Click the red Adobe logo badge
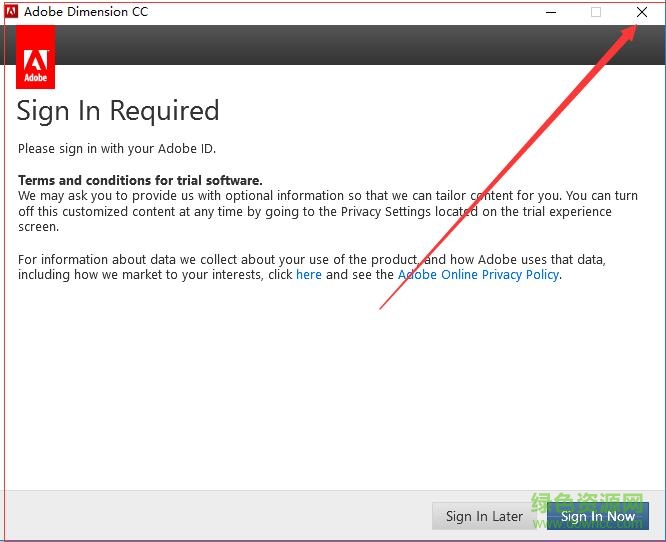 pos(35,57)
